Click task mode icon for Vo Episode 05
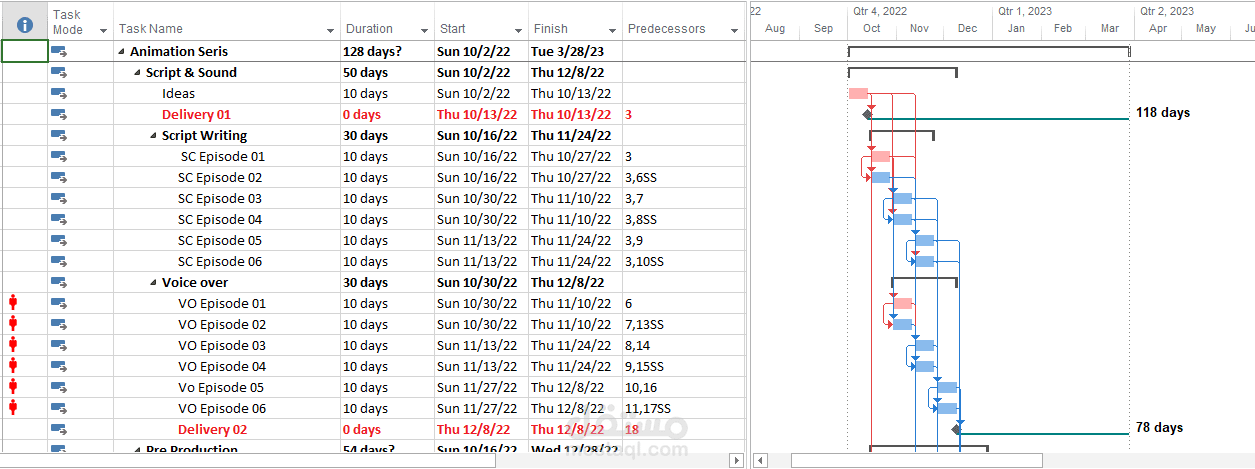The height and width of the screenshot is (469, 1255). tap(59, 387)
